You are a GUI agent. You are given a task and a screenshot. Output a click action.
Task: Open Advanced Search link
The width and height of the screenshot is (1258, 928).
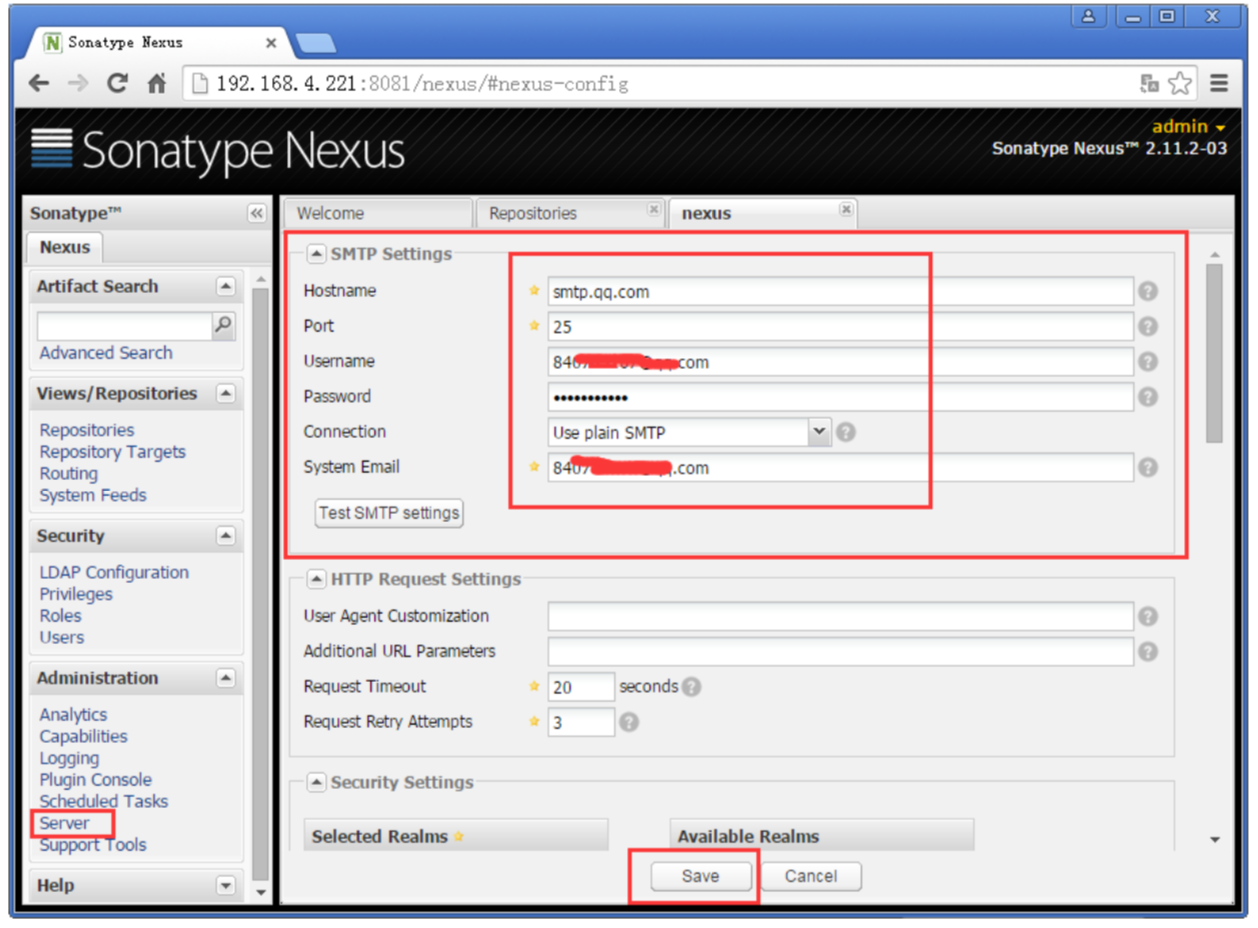tap(106, 353)
